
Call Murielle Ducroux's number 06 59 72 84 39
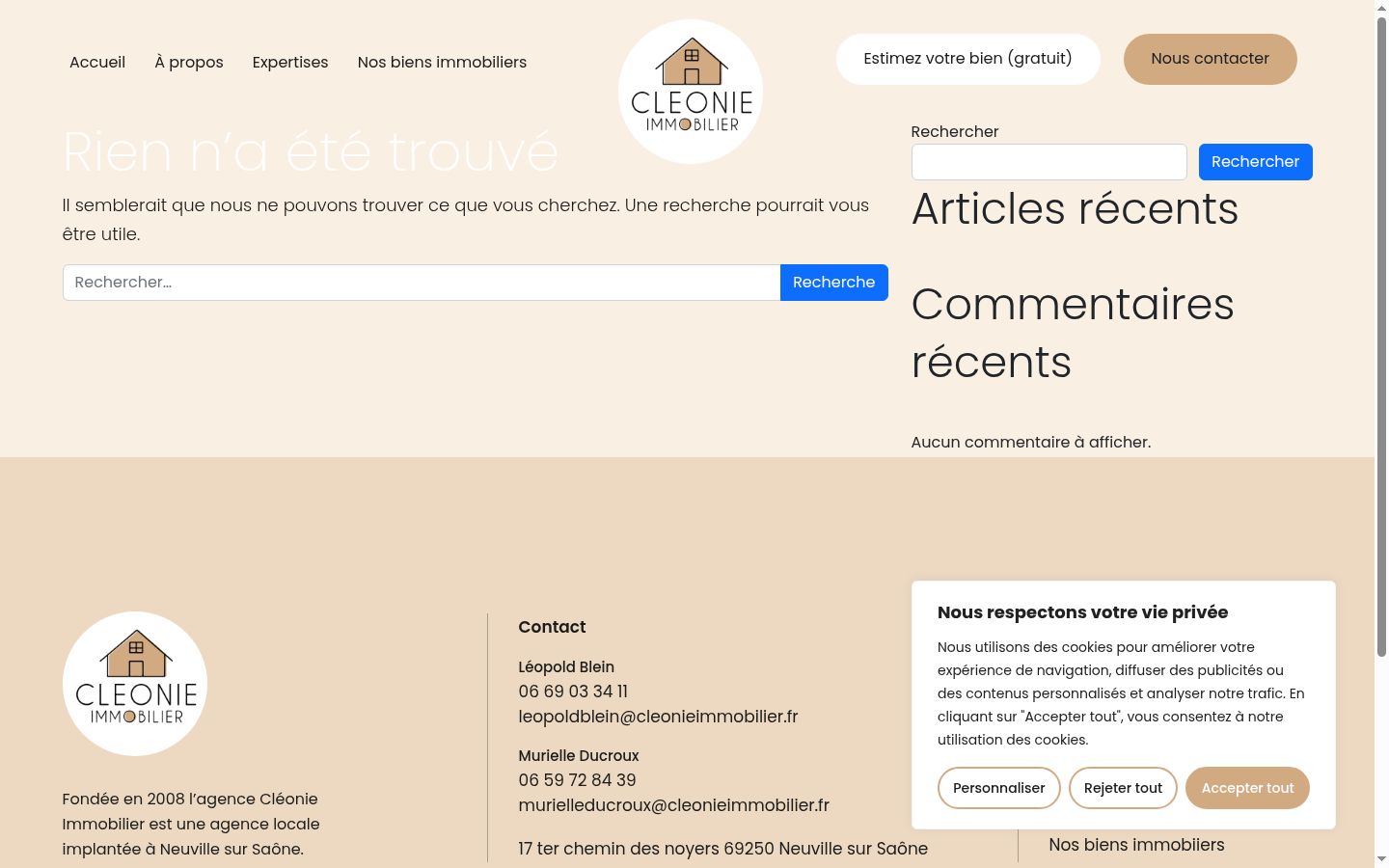click(577, 780)
